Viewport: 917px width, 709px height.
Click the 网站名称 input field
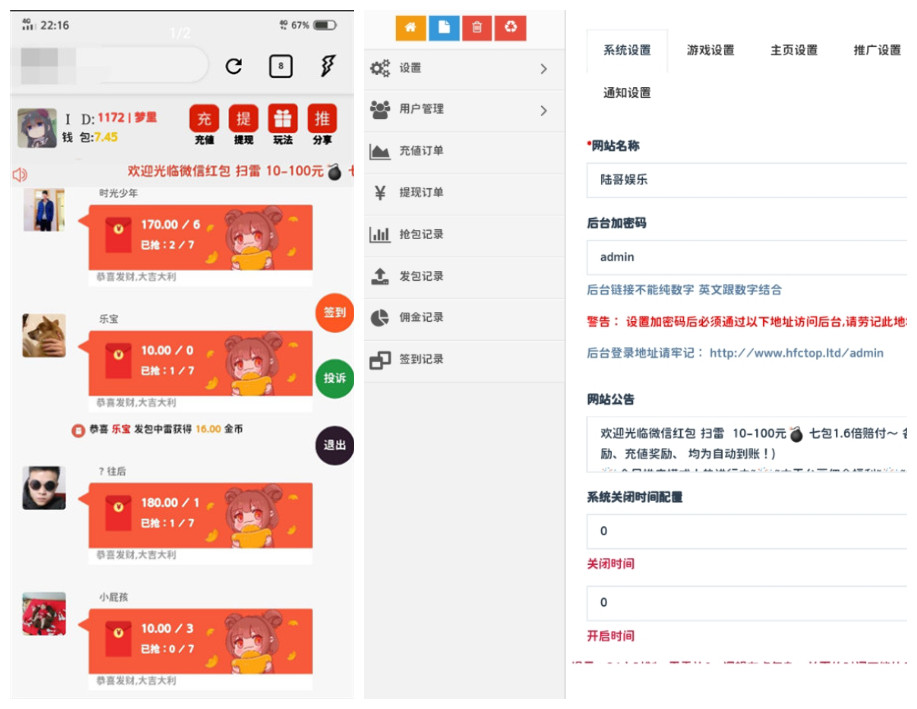click(x=746, y=181)
